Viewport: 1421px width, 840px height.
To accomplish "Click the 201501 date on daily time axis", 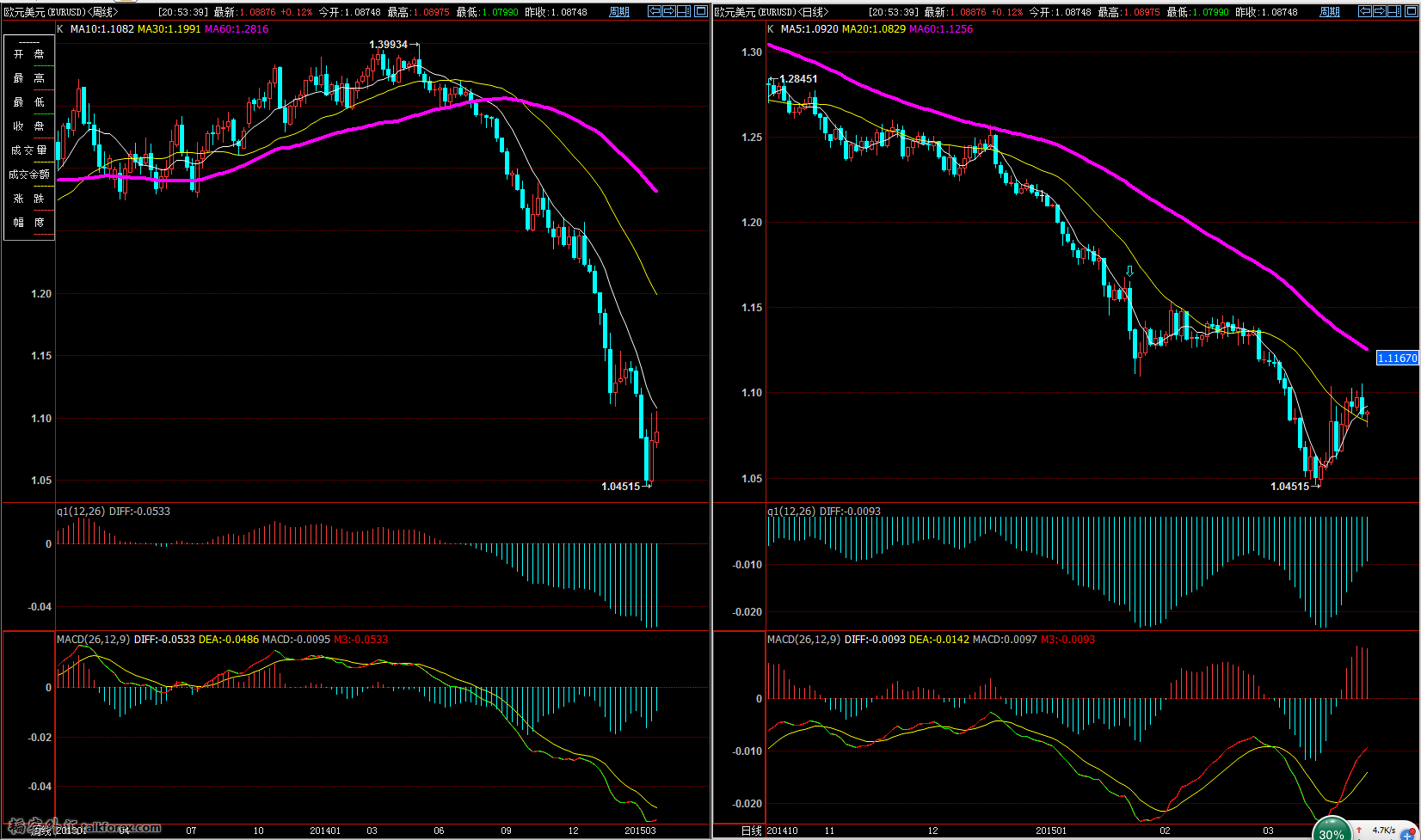I will click(1051, 831).
